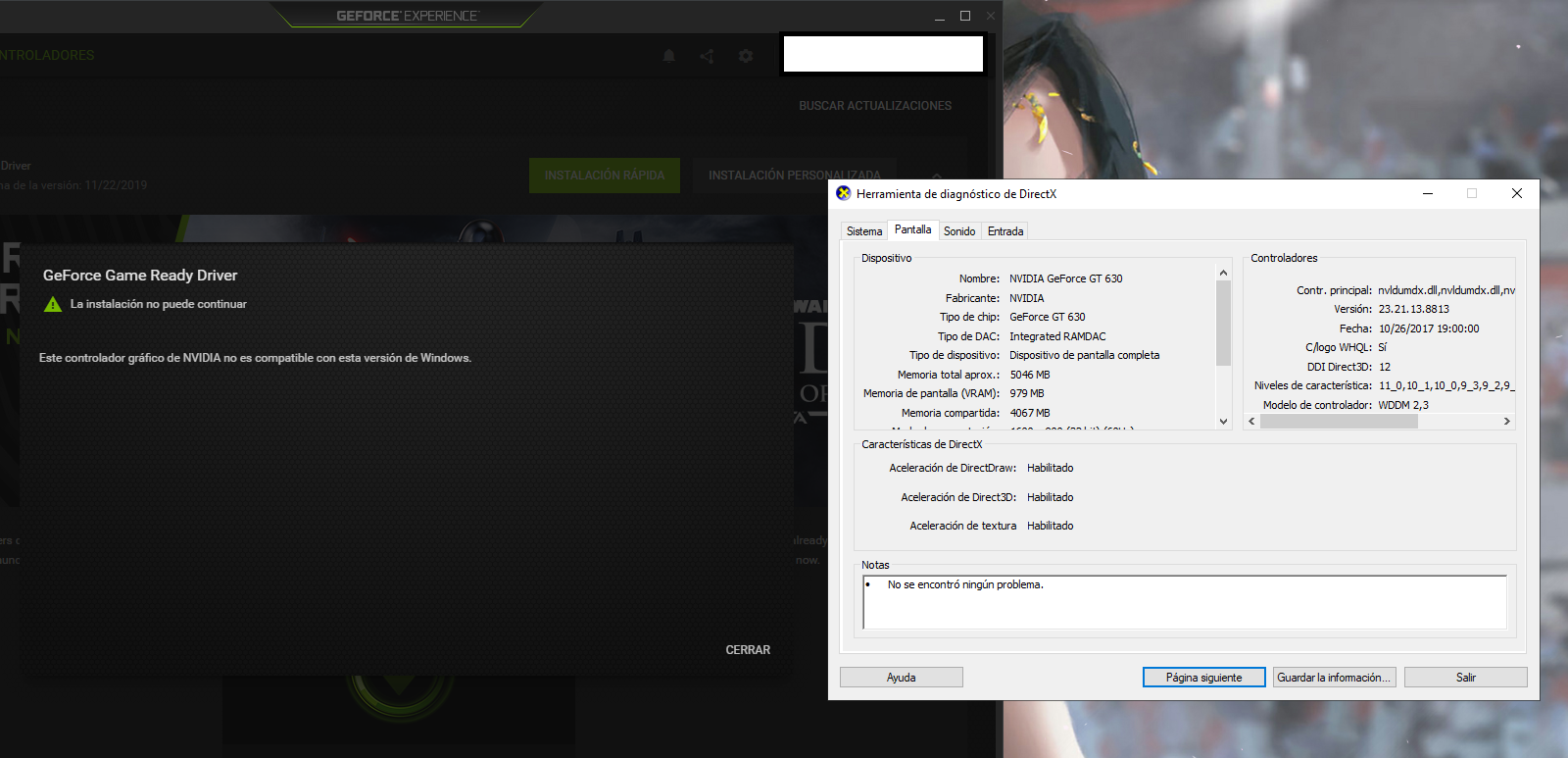Click WDDM 2,3 driver model value
The image size is (1568, 758).
click(x=1403, y=405)
